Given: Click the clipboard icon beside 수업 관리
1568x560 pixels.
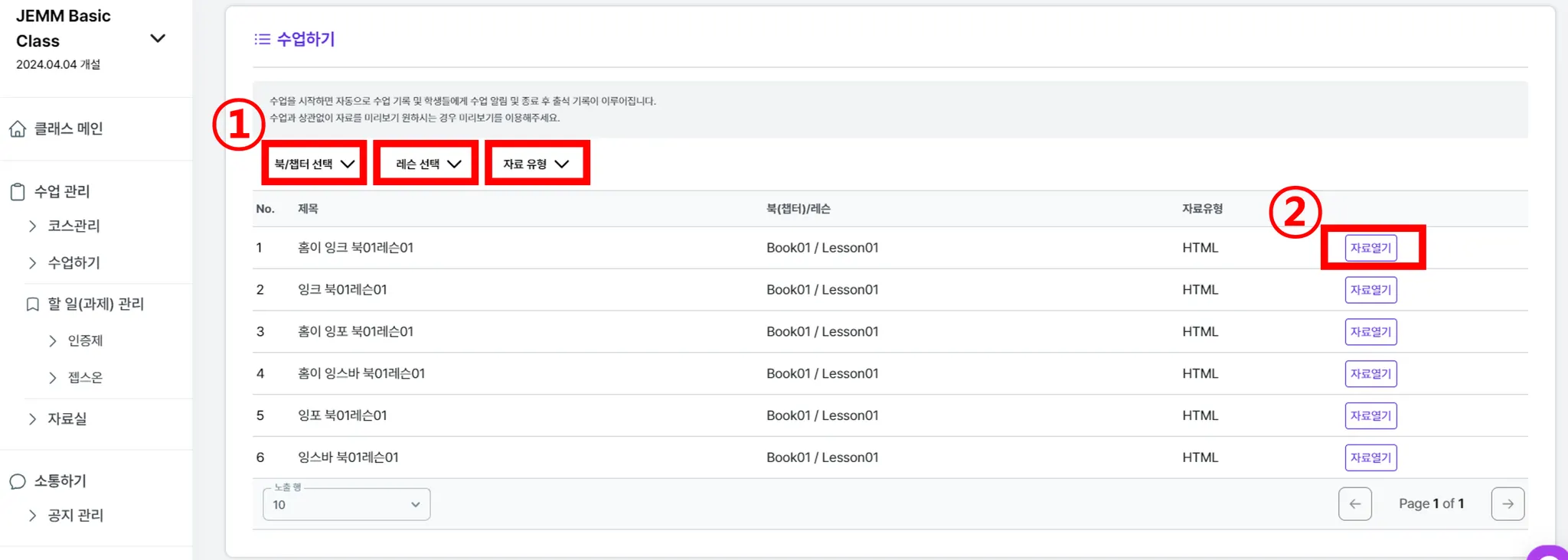Looking at the screenshot, I should pos(18,192).
